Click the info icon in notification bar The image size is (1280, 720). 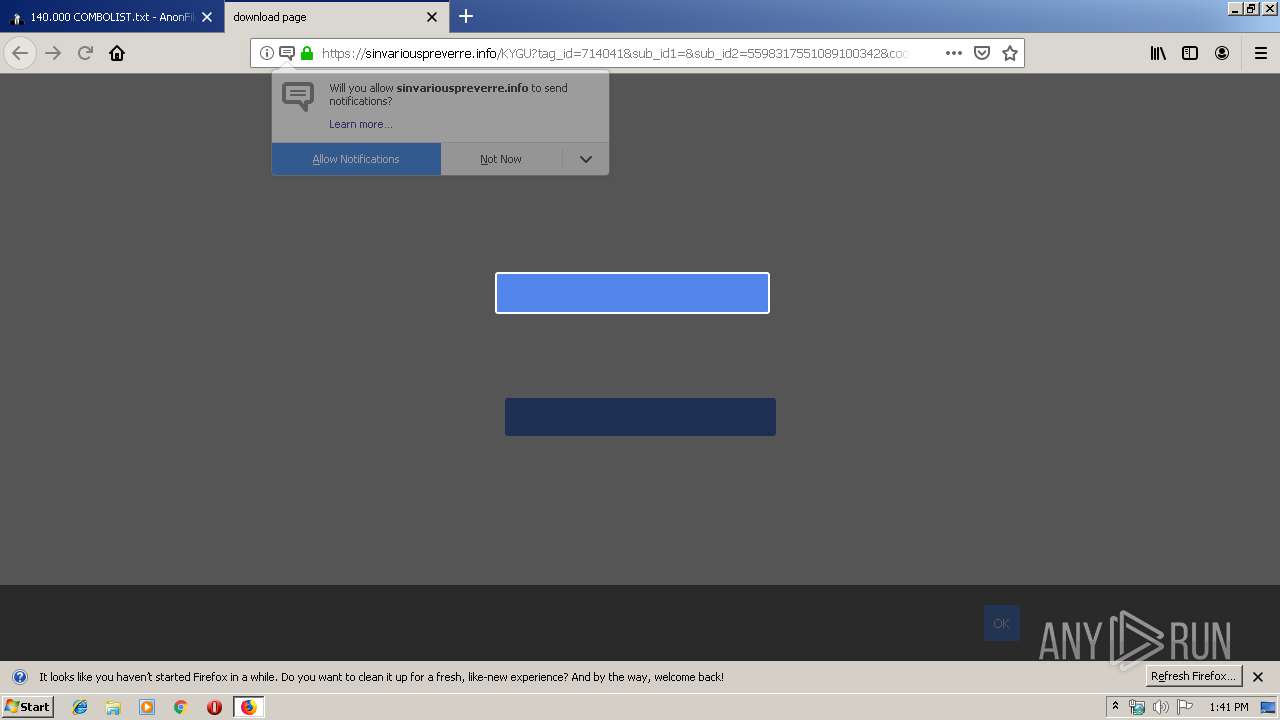coord(19,677)
